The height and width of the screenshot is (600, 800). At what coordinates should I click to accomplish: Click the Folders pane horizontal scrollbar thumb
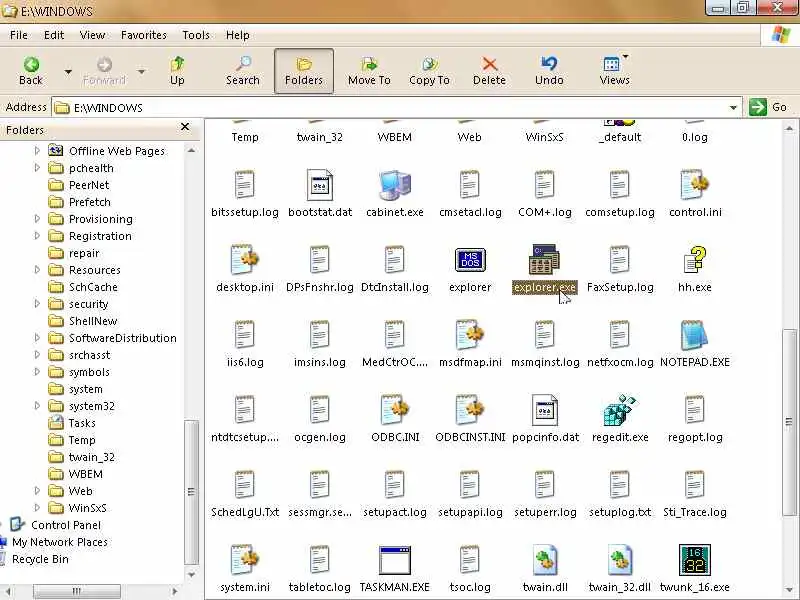pos(77,591)
